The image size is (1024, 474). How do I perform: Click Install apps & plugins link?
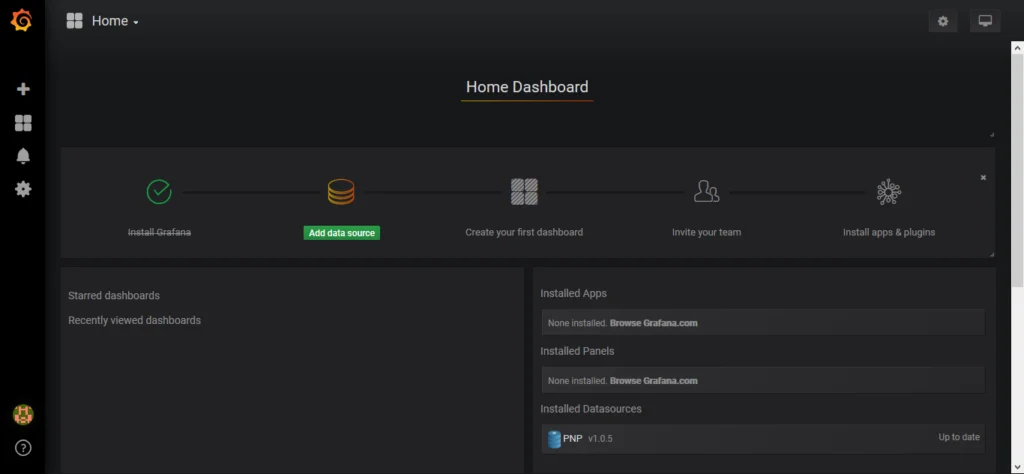click(889, 232)
